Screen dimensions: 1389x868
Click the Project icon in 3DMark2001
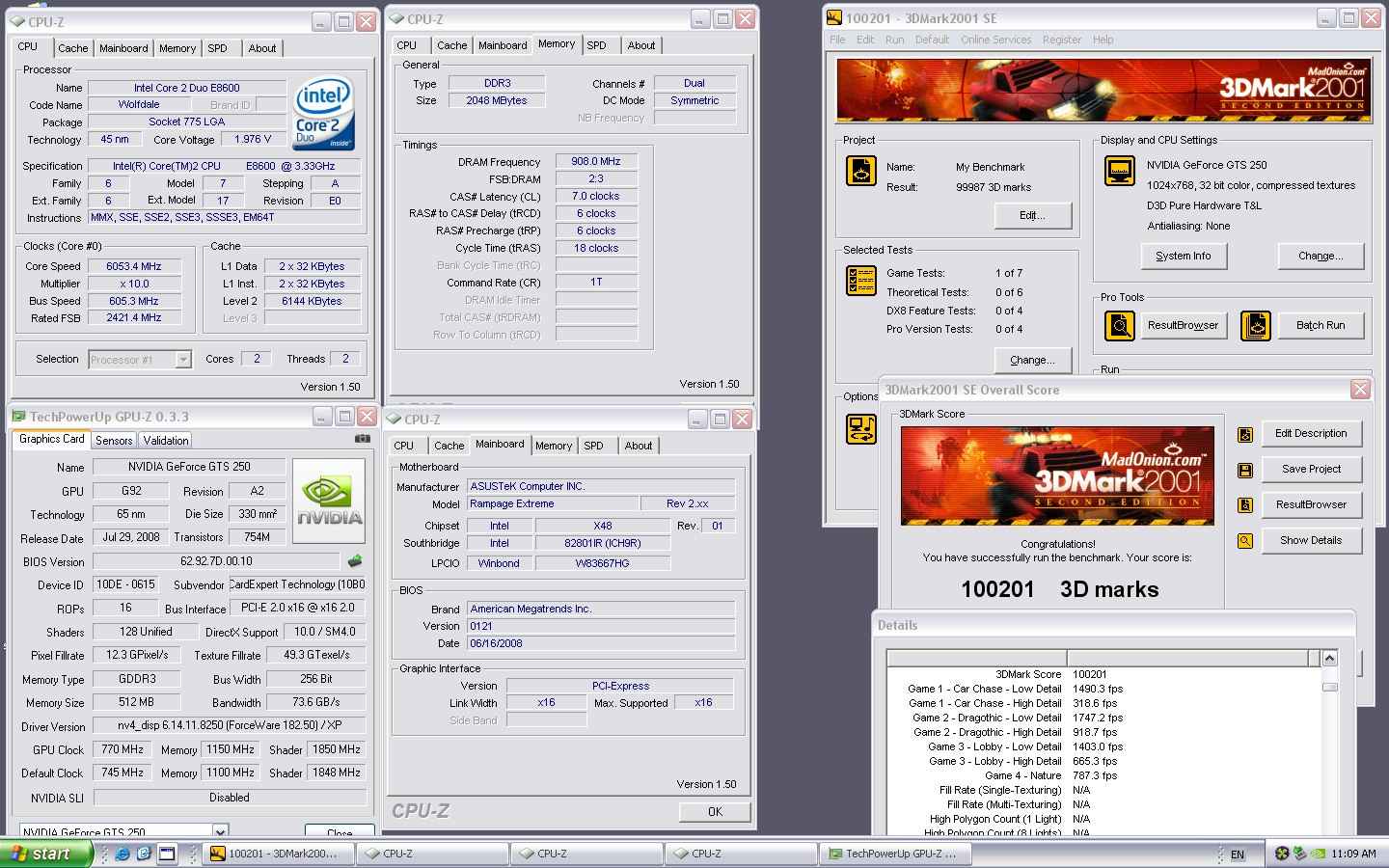click(860, 171)
